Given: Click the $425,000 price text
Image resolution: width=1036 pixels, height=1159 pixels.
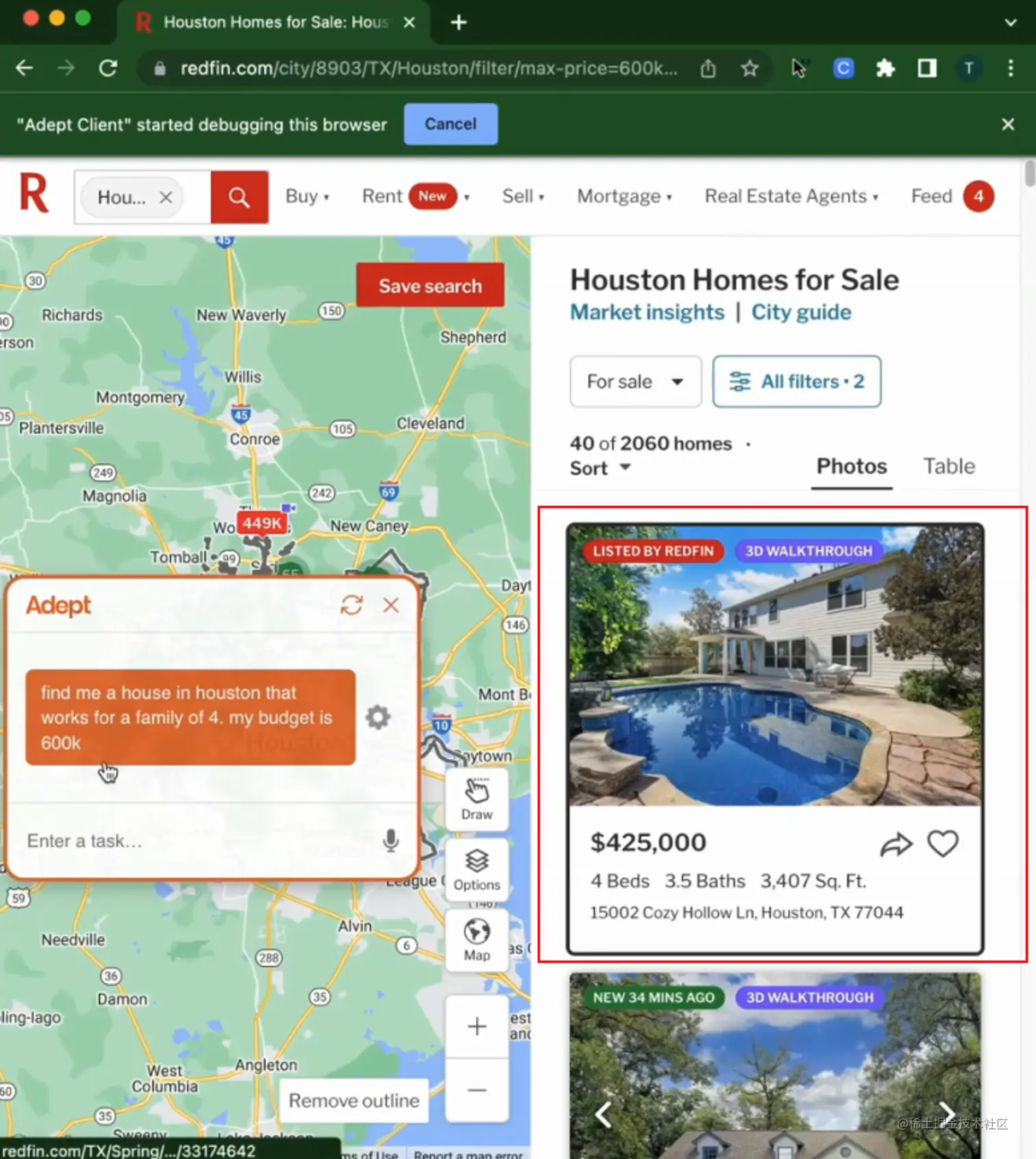Looking at the screenshot, I should 648,842.
